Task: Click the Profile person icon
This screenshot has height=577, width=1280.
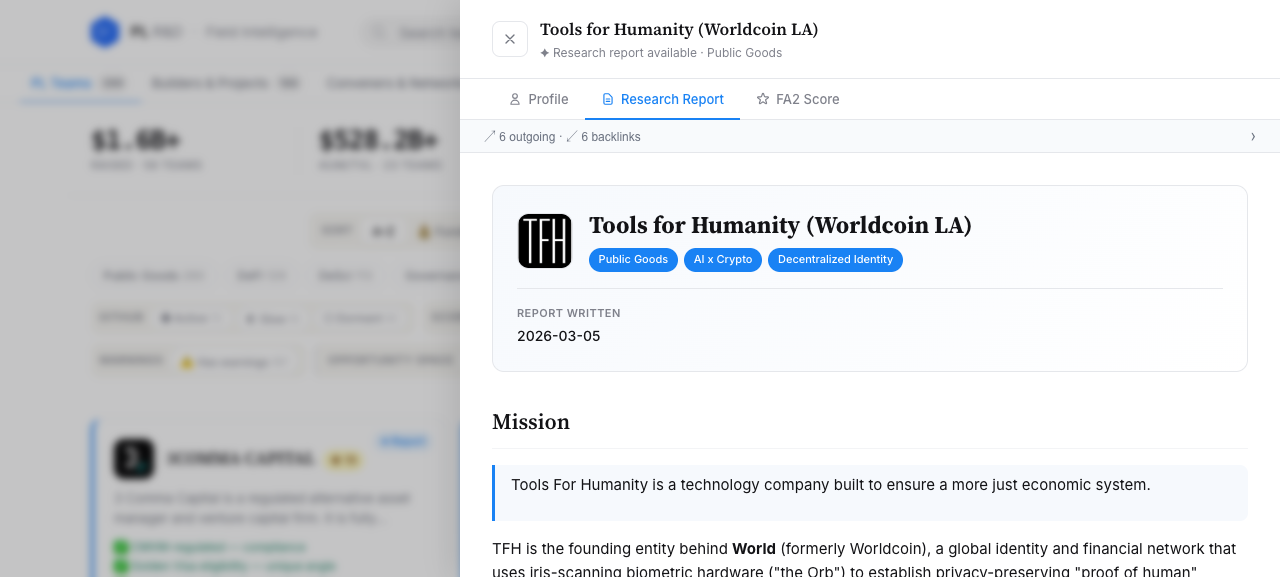Action: [x=515, y=99]
